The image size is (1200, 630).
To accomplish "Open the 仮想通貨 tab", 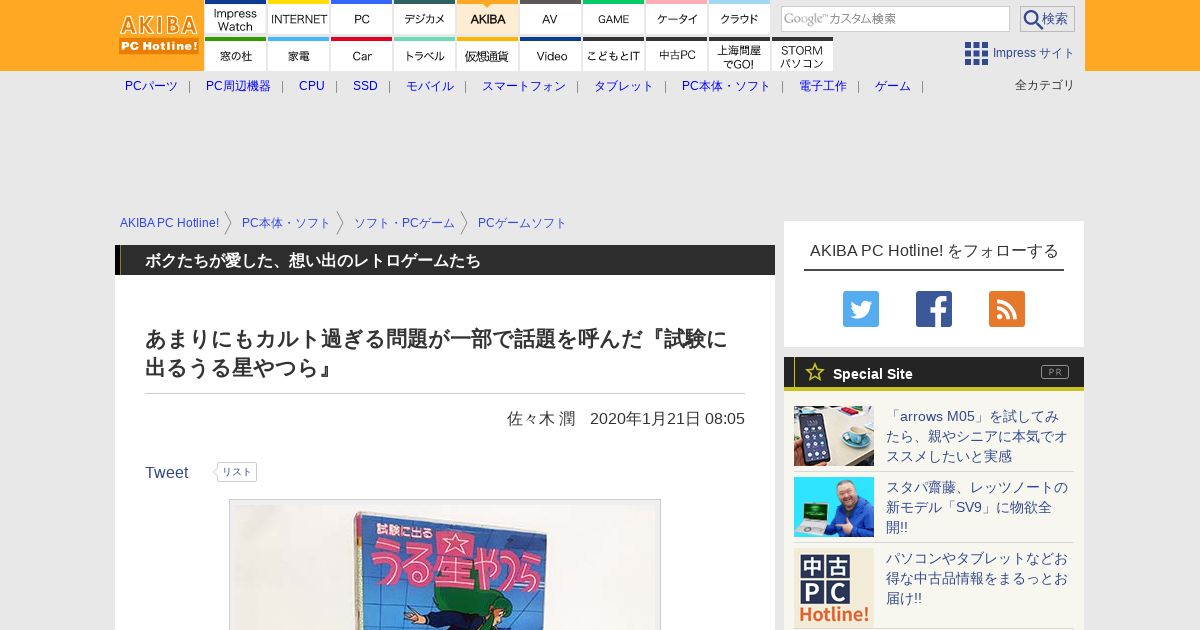I will click(488, 55).
